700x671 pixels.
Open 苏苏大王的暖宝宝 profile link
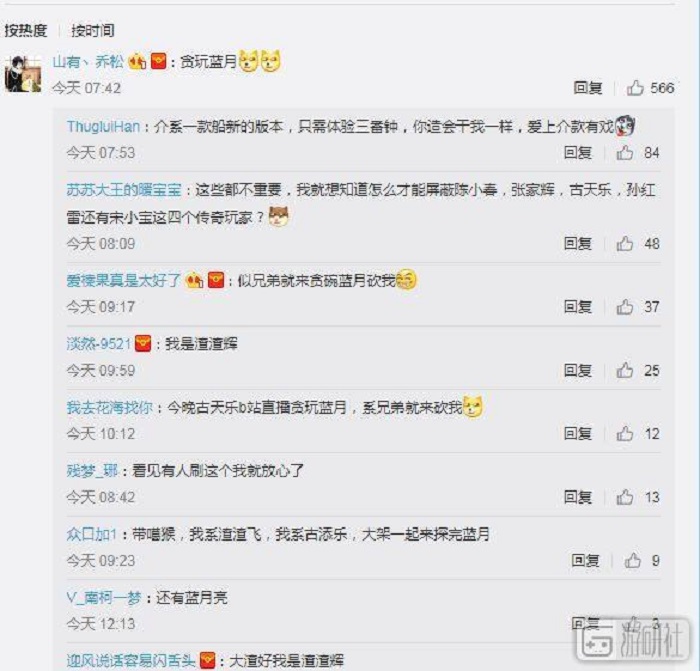pyautogui.click(x=124, y=190)
